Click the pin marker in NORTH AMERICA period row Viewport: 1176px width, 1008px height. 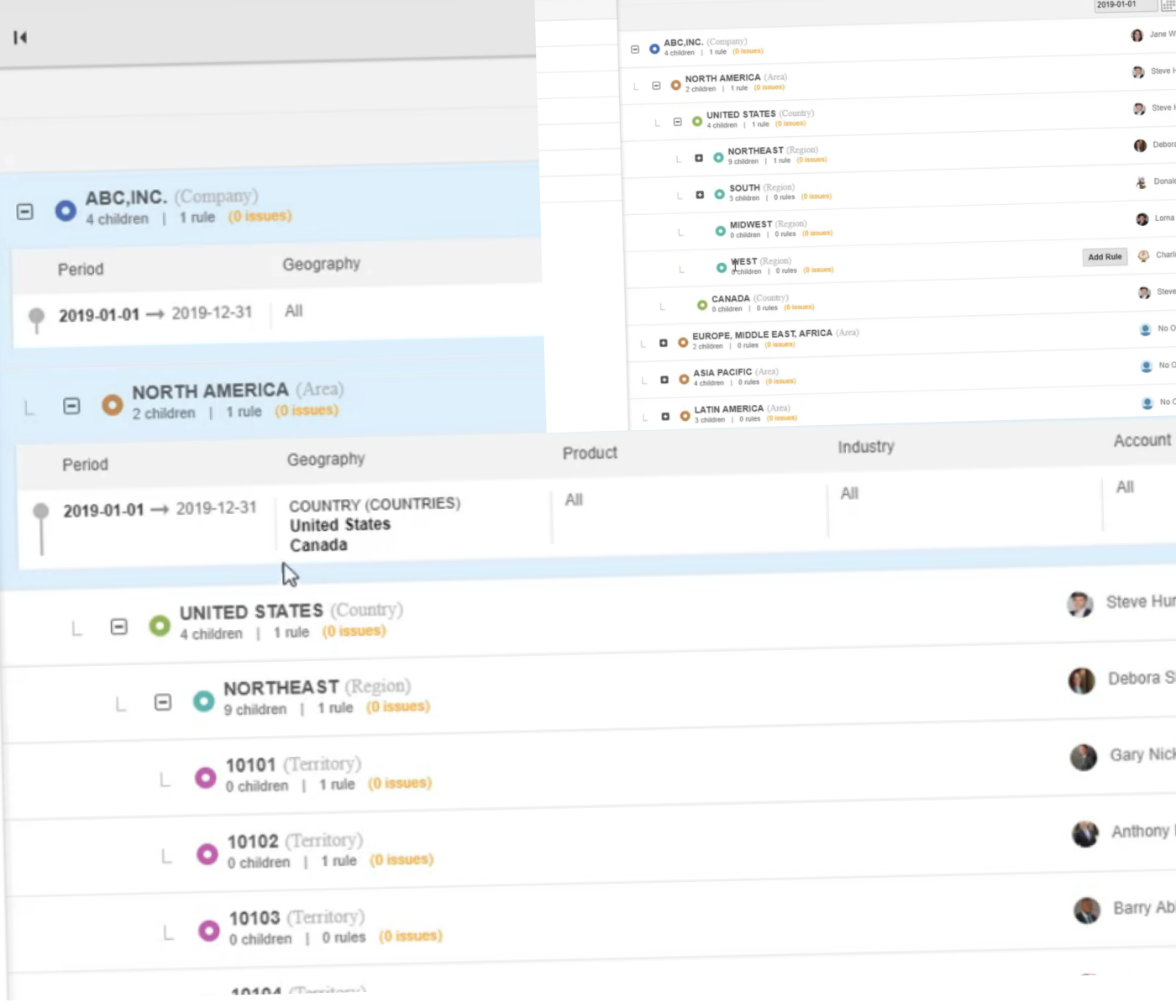click(x=40, y=528)
